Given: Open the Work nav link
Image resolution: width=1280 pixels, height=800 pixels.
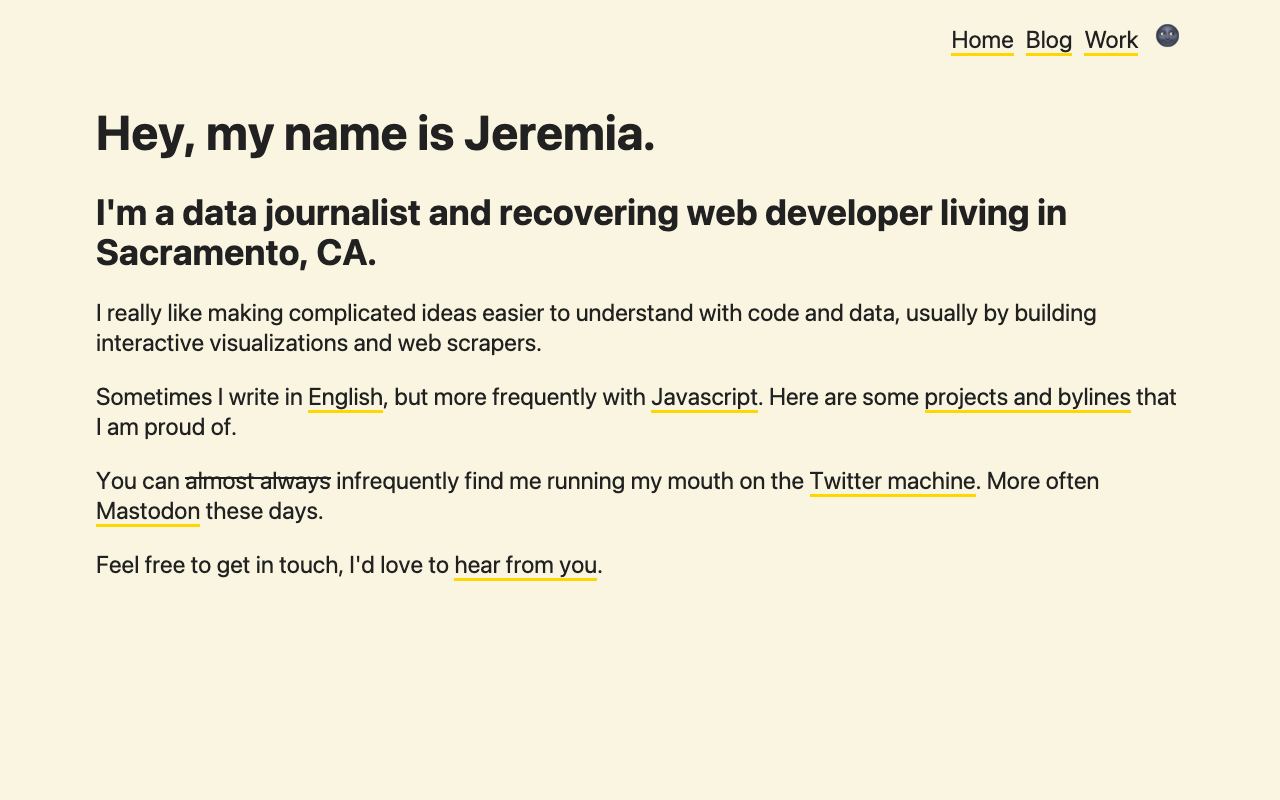Looking at the screenshot, I should (1111, 40).
